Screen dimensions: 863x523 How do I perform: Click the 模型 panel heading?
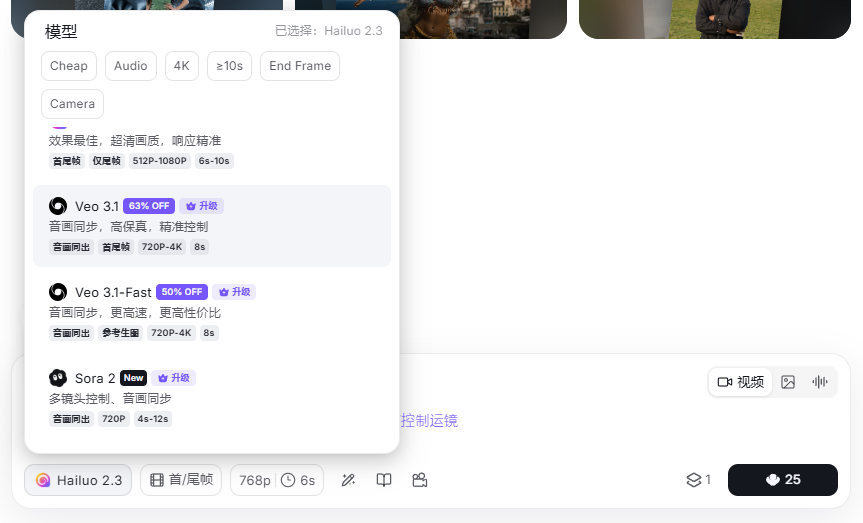tap(61, 31)
